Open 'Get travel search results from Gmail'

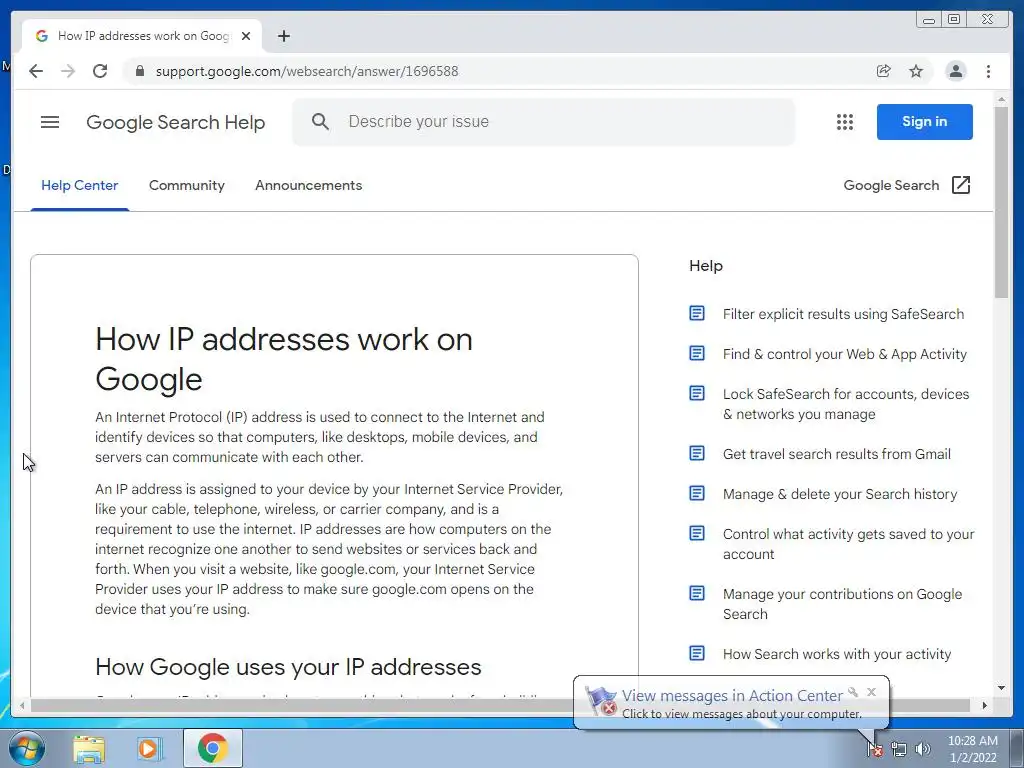point(837,454)
